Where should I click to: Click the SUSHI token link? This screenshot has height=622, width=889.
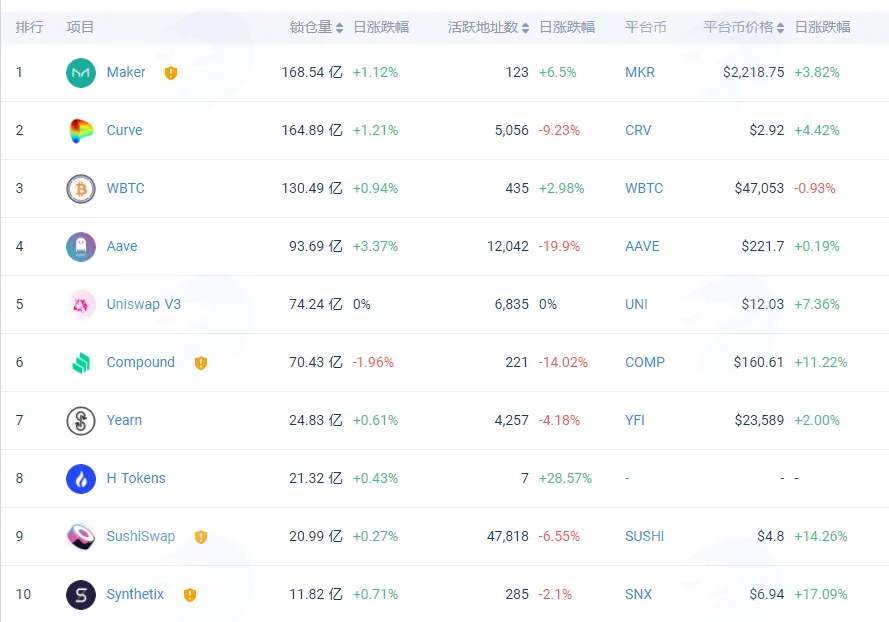[x=644, y=536]
